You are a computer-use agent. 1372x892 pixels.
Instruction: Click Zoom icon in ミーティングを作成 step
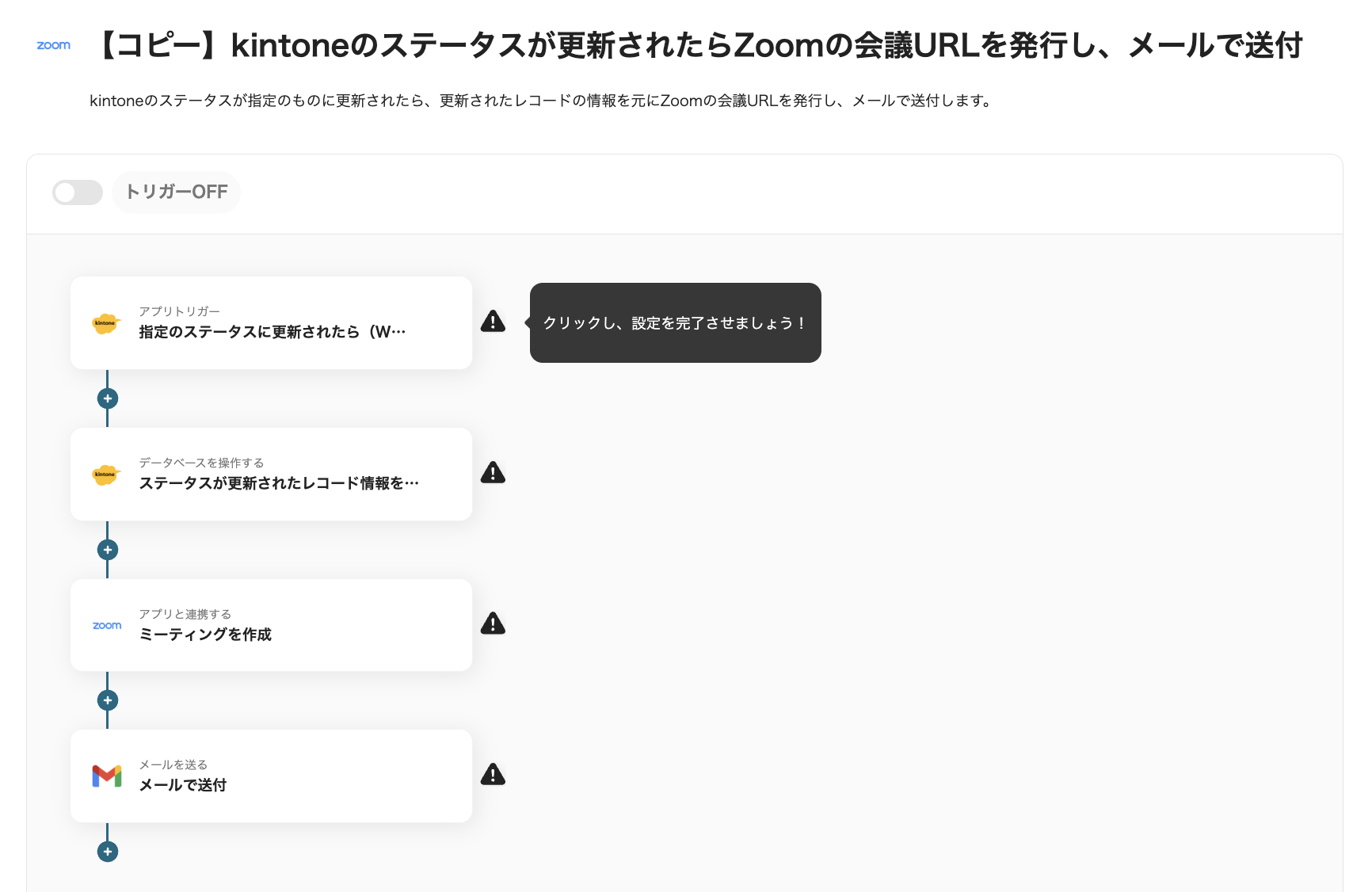click(x=107, y=626)
